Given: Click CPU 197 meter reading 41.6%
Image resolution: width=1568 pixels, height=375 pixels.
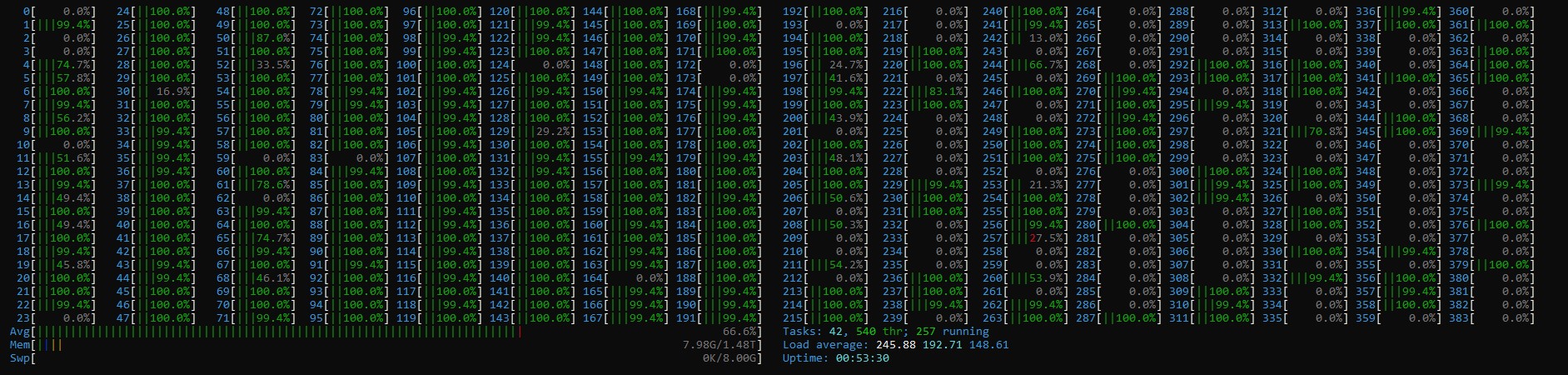Looking at the screenshot, I should (x=826, y=78).
